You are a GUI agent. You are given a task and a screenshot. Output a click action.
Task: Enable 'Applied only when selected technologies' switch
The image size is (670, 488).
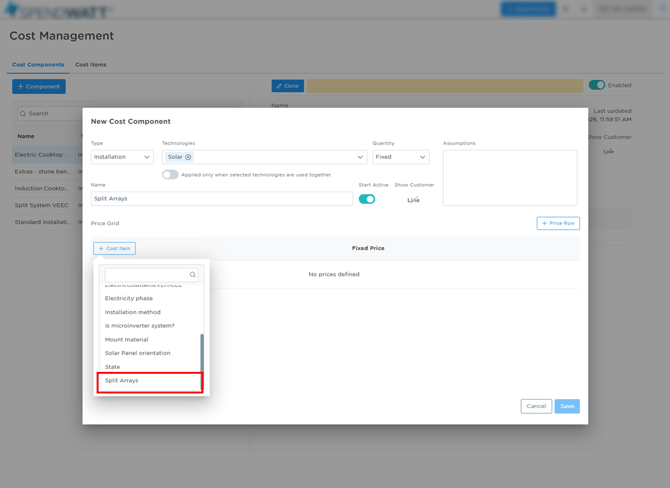coord(170,175)
